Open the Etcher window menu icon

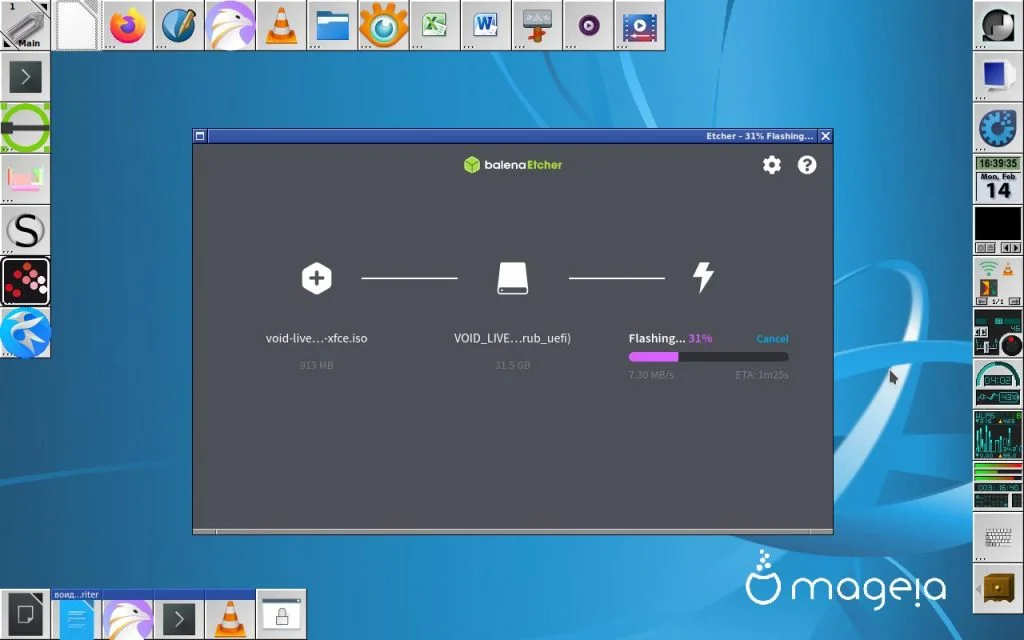202,136
